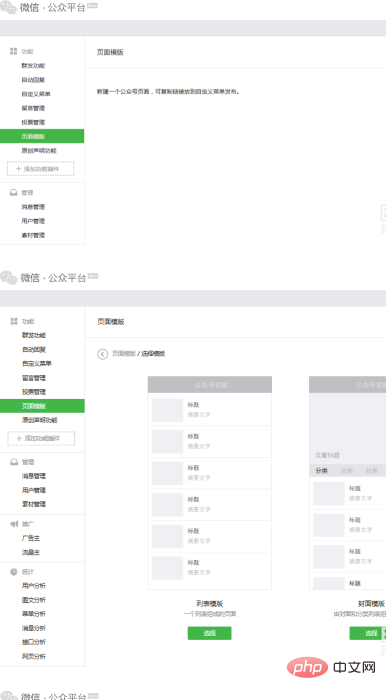Open 消息管理 in the upper screenshot sidebar
This screenshot has width=386, height=700.
[33, 207]
